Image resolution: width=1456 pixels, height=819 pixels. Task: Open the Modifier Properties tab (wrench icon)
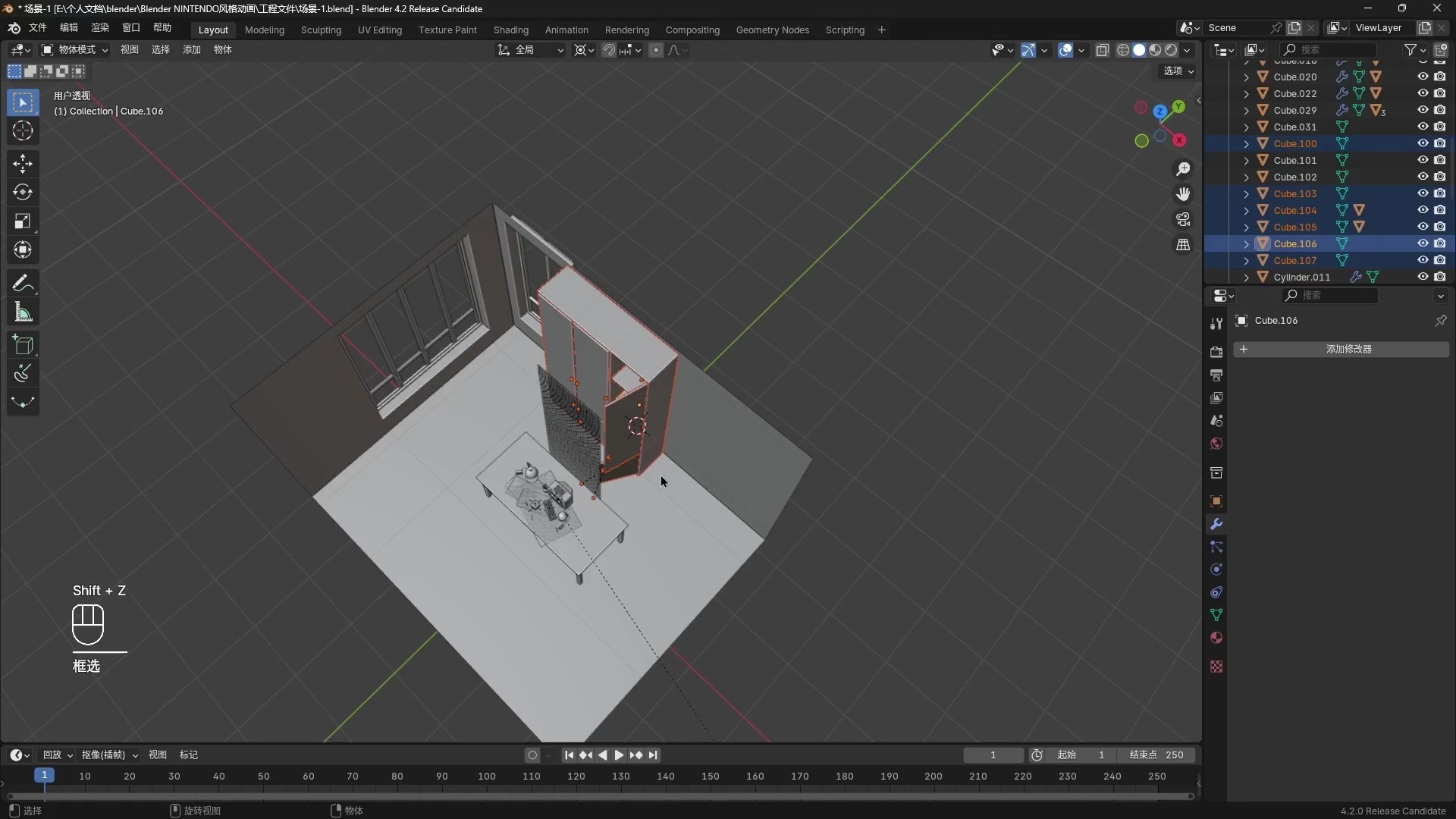1216,523
